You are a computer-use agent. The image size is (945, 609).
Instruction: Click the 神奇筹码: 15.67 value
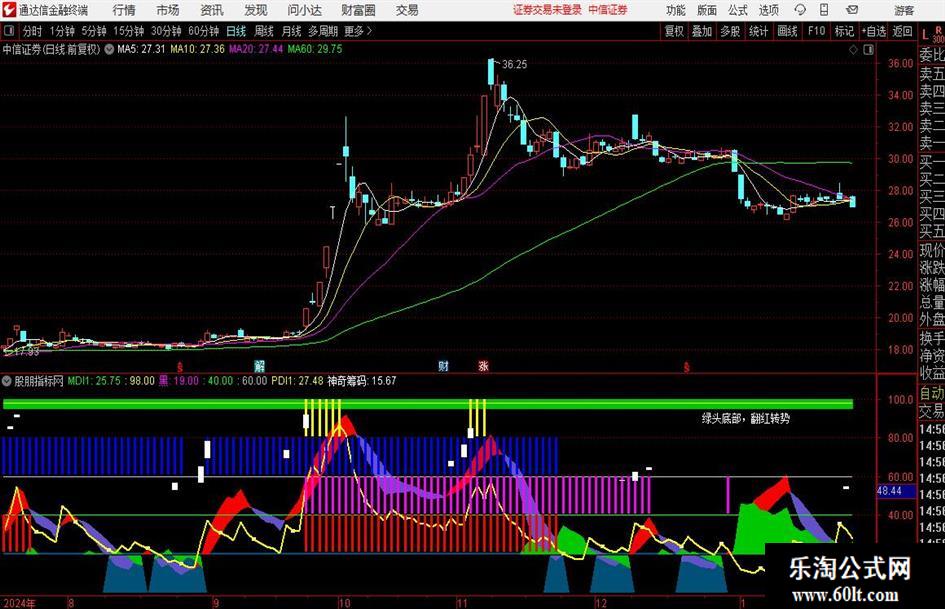coord(362,381)
